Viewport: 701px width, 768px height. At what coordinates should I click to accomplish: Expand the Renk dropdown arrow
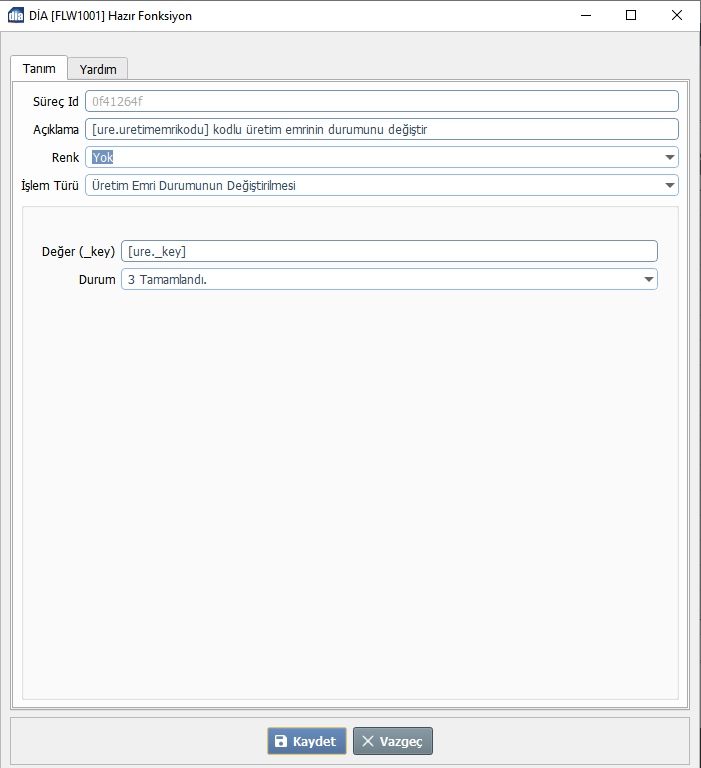click(668, 157)
